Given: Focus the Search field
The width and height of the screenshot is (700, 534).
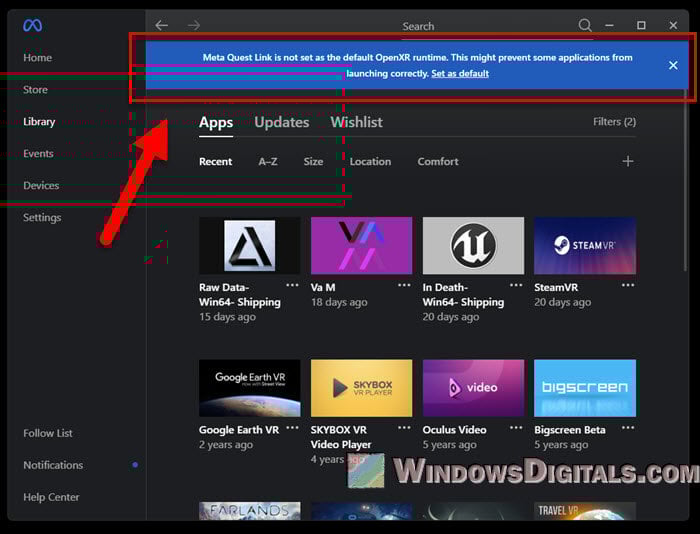Looking at the screenshot, I should pyautogui.click(x=497, y=27).
